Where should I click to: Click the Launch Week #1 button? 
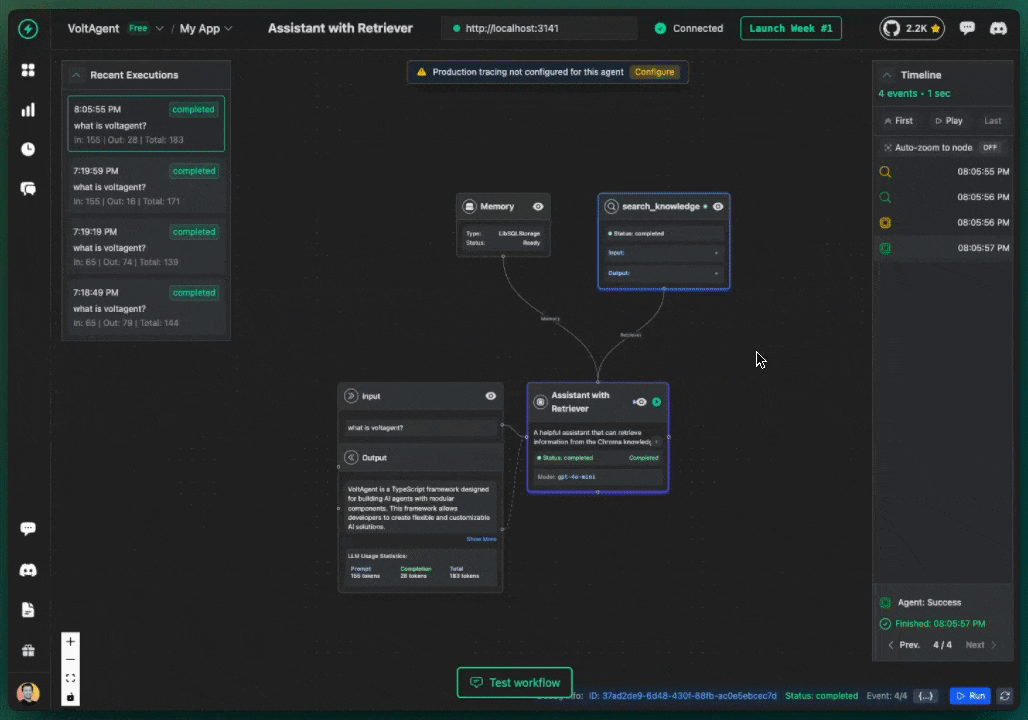click(791, 28)
